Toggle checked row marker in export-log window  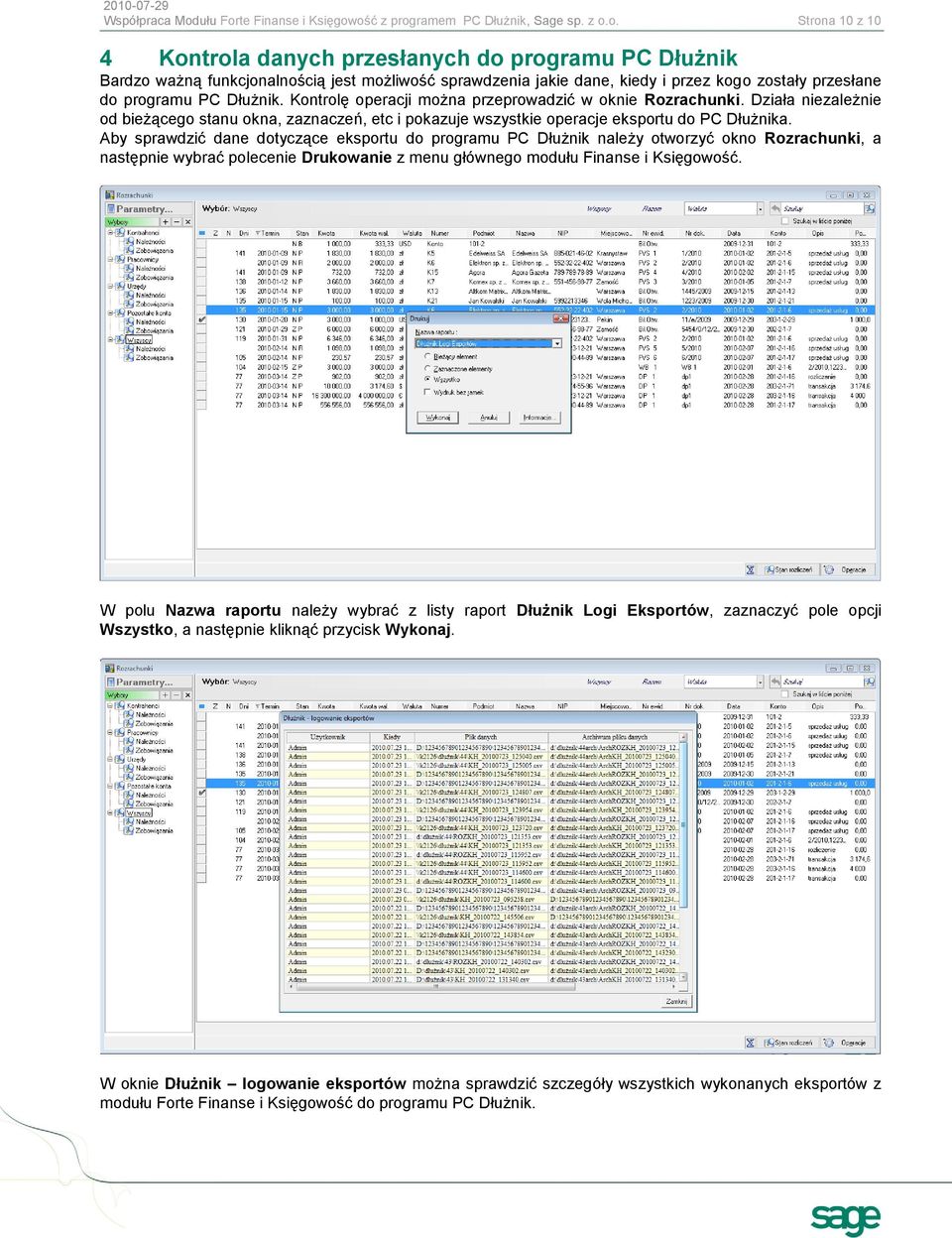point(201,793)
